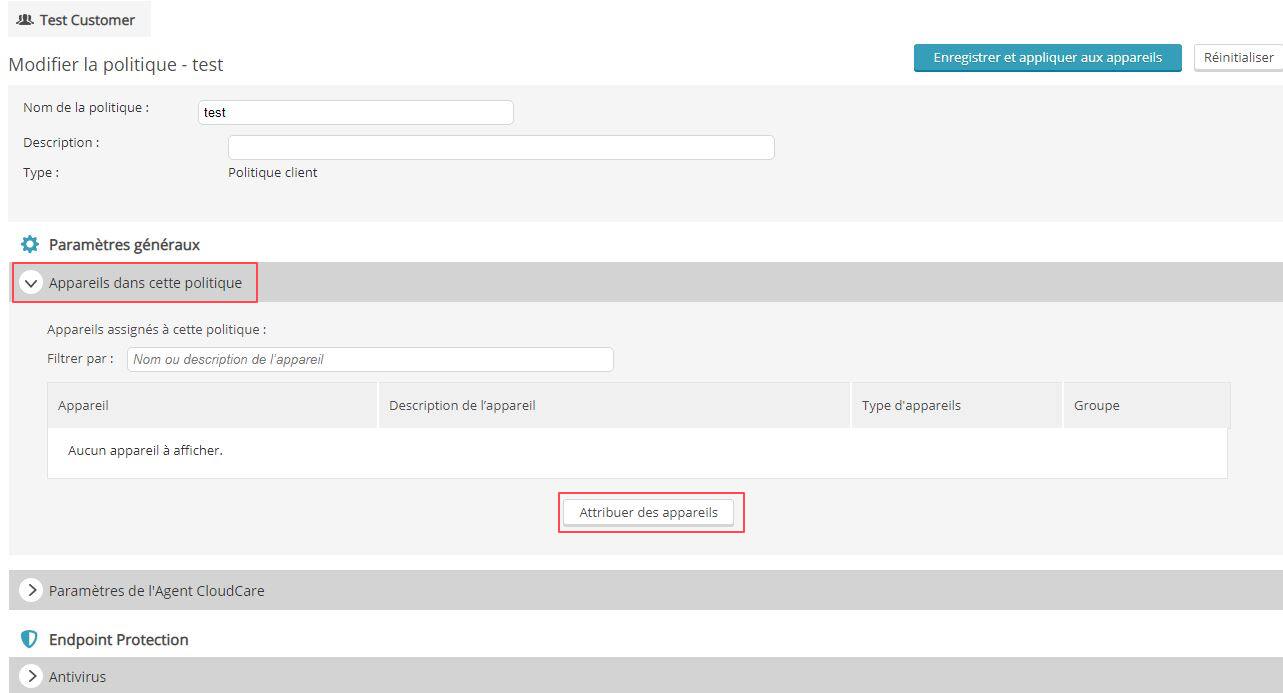Click the Antivirus section header bar
Viewport: 1283px width, 693px height.
640,677
